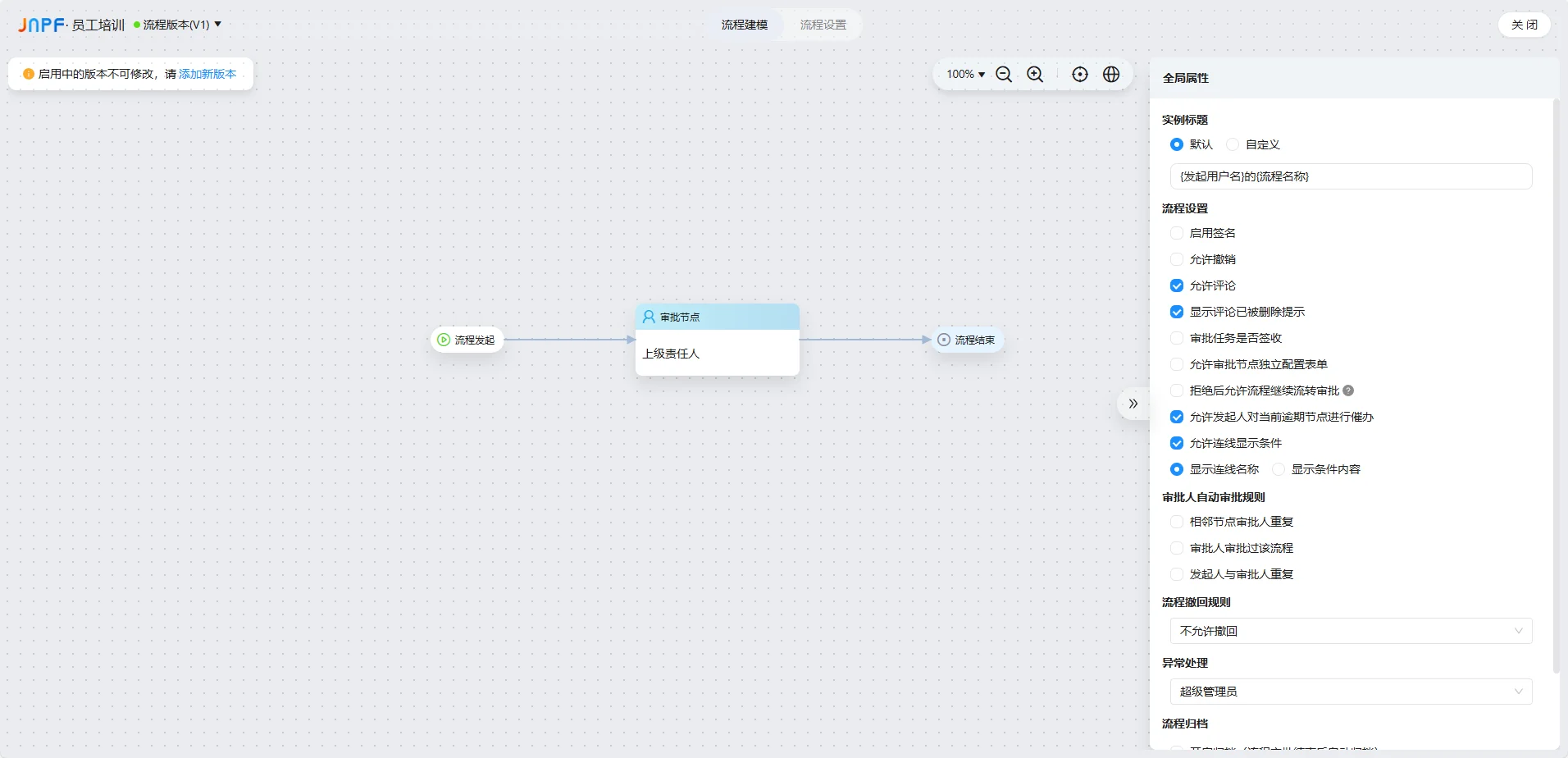
Task: Uncheck the 允许评论 checkbox
Action: 1177,285
